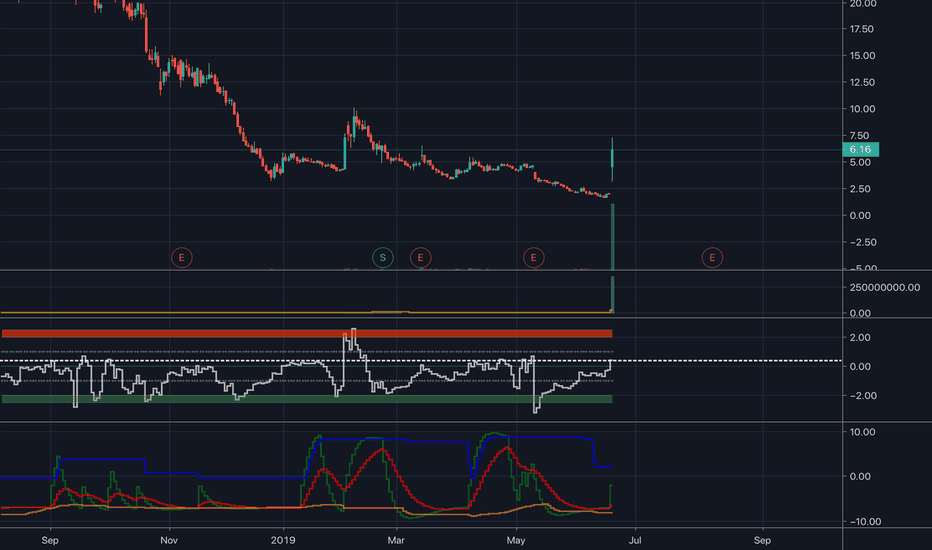Click the 6.16 current price label

pos(860,149)
